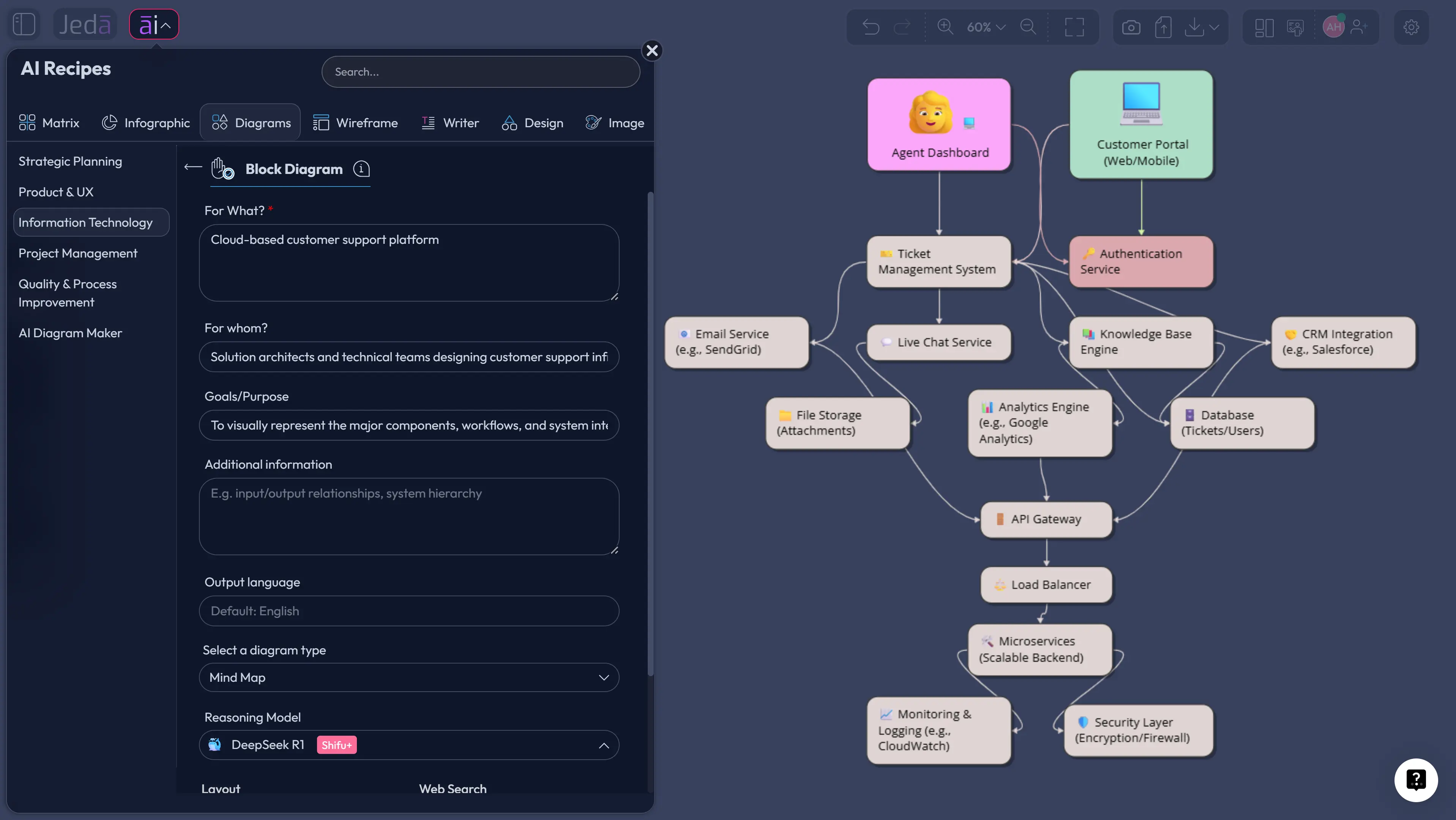This screenshot has width=1456, height=820.
Task: Click the Email Service block
Action: [x=737, y=342]
